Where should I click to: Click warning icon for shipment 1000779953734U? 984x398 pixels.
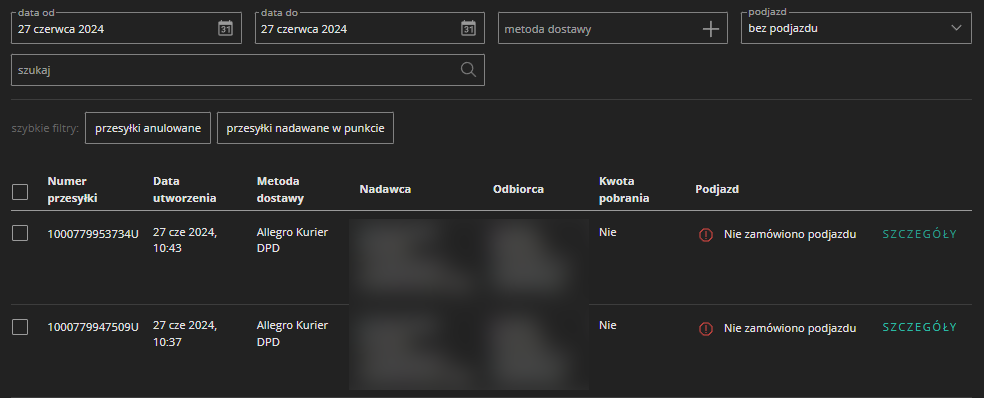[706, 235]
